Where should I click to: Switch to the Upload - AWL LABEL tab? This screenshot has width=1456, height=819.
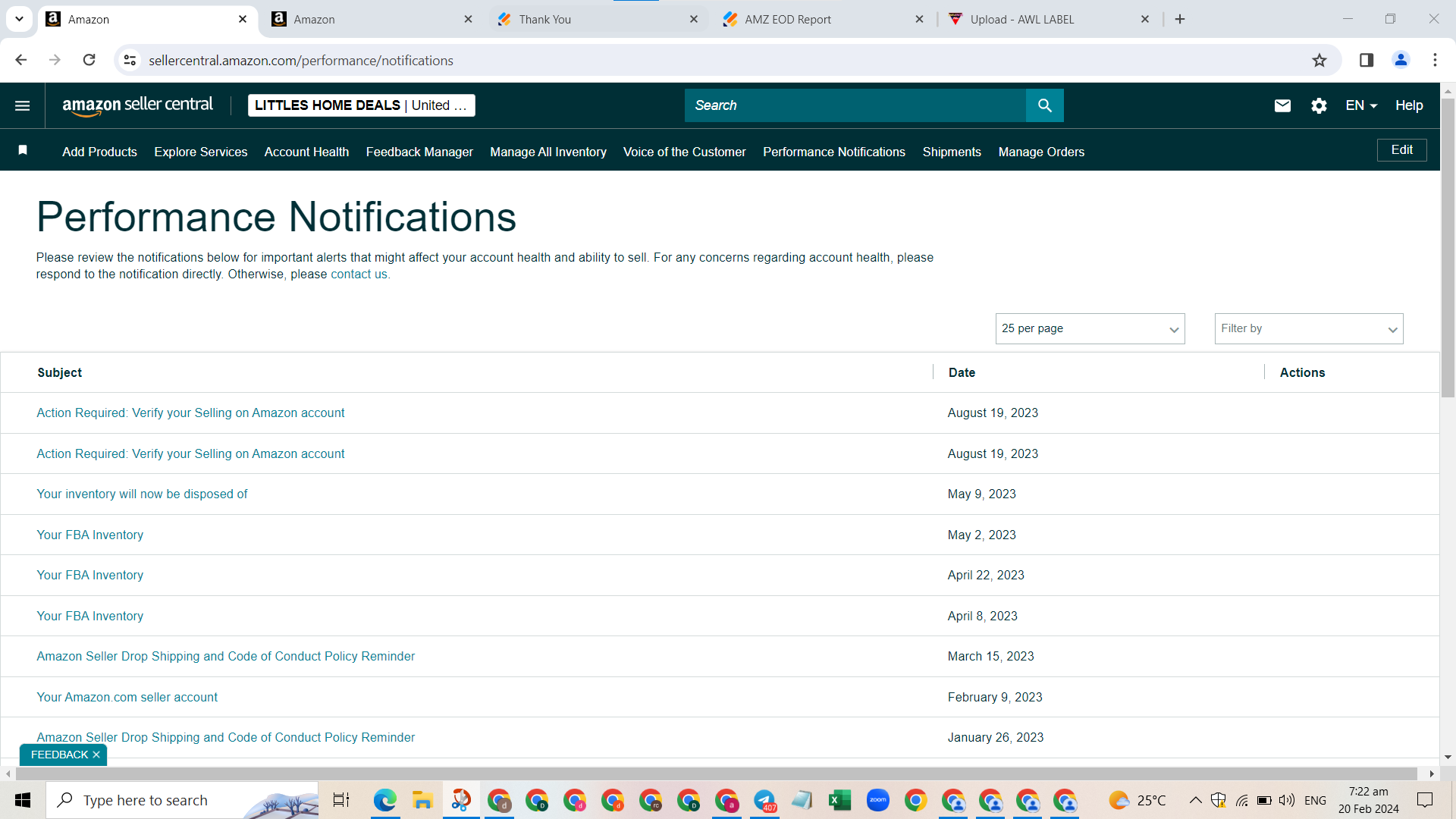[1050, 20]
